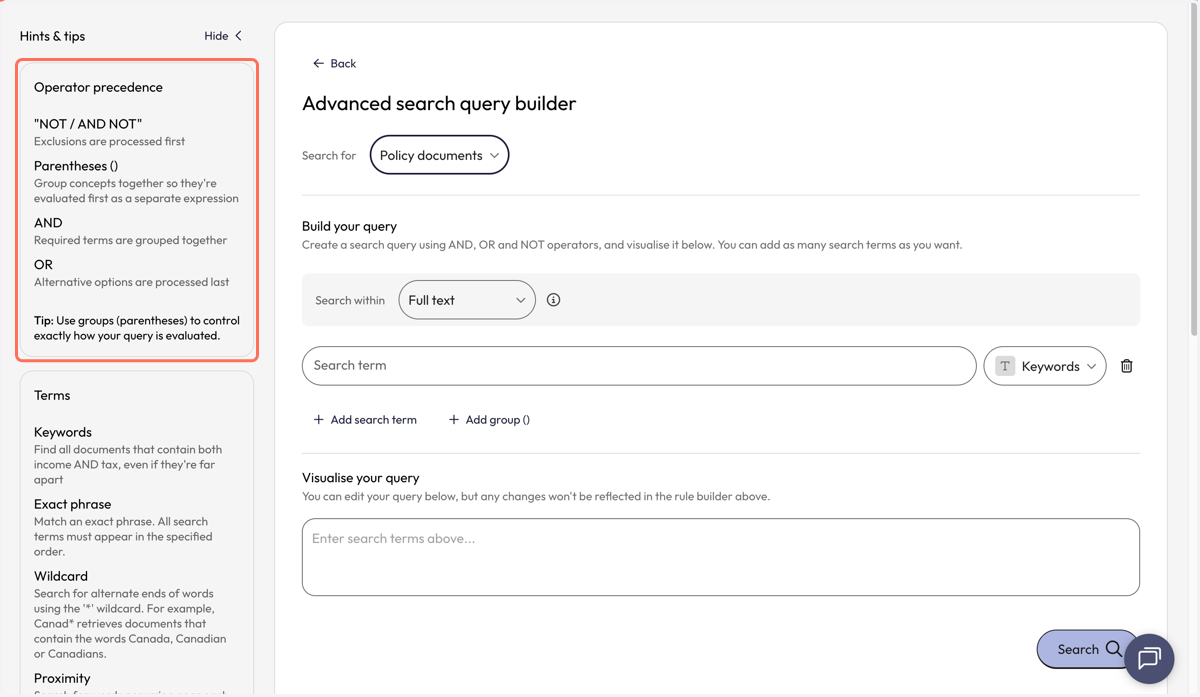This screenshot has height=697, width=1200.
Task: Select the '"NOT / AND NOT"' hint title
Action: click(88, 124)
